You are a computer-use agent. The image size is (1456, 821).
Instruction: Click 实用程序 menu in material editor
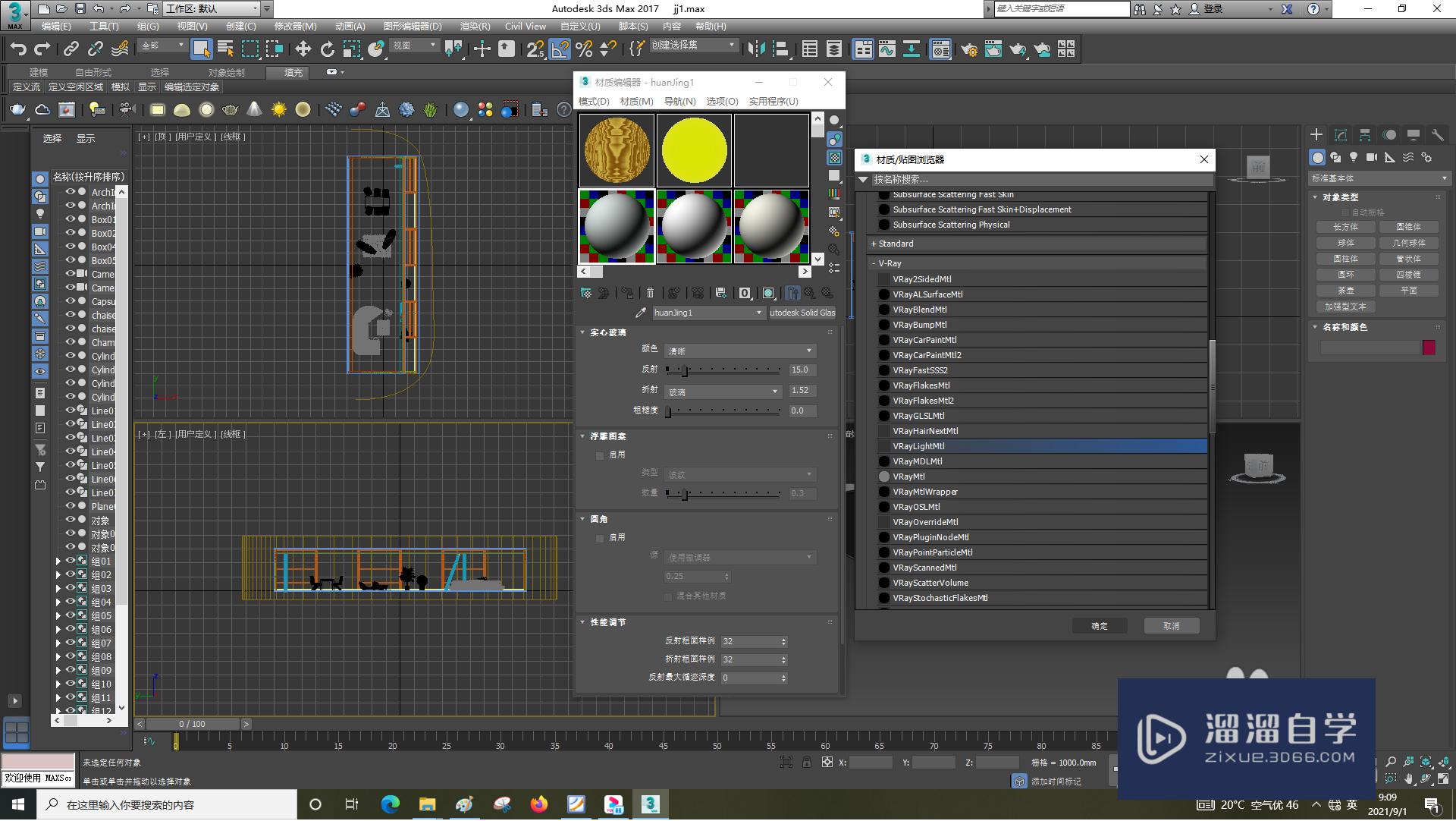(x=774, y=101)
